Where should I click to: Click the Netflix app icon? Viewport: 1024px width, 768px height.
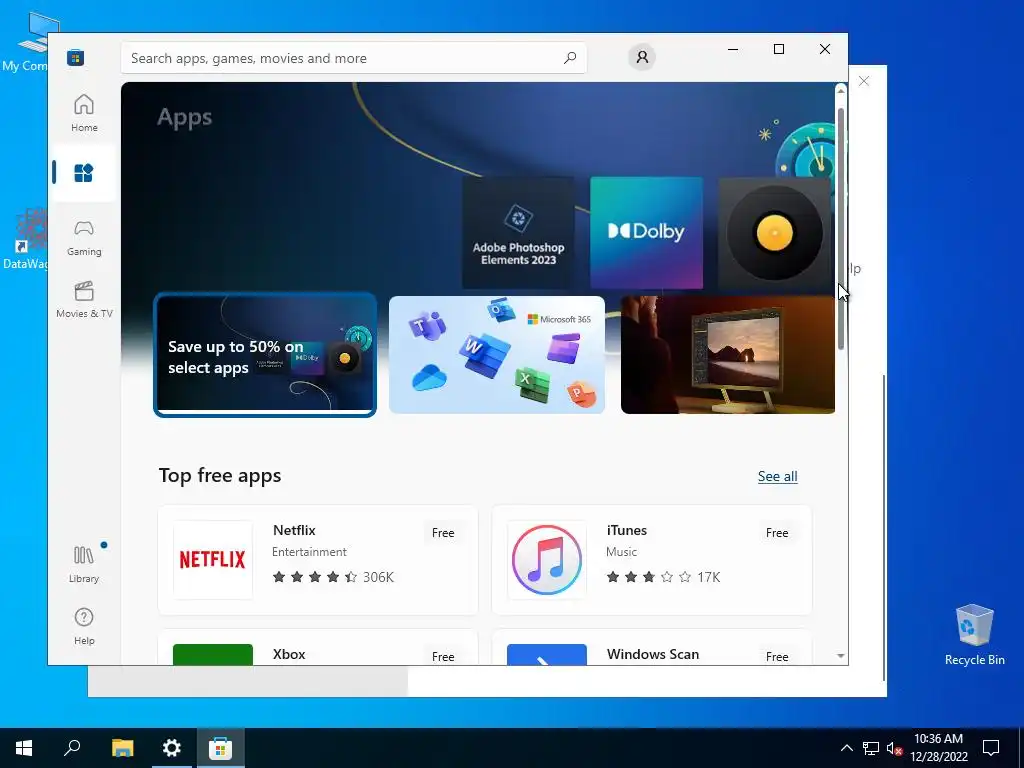213,560
